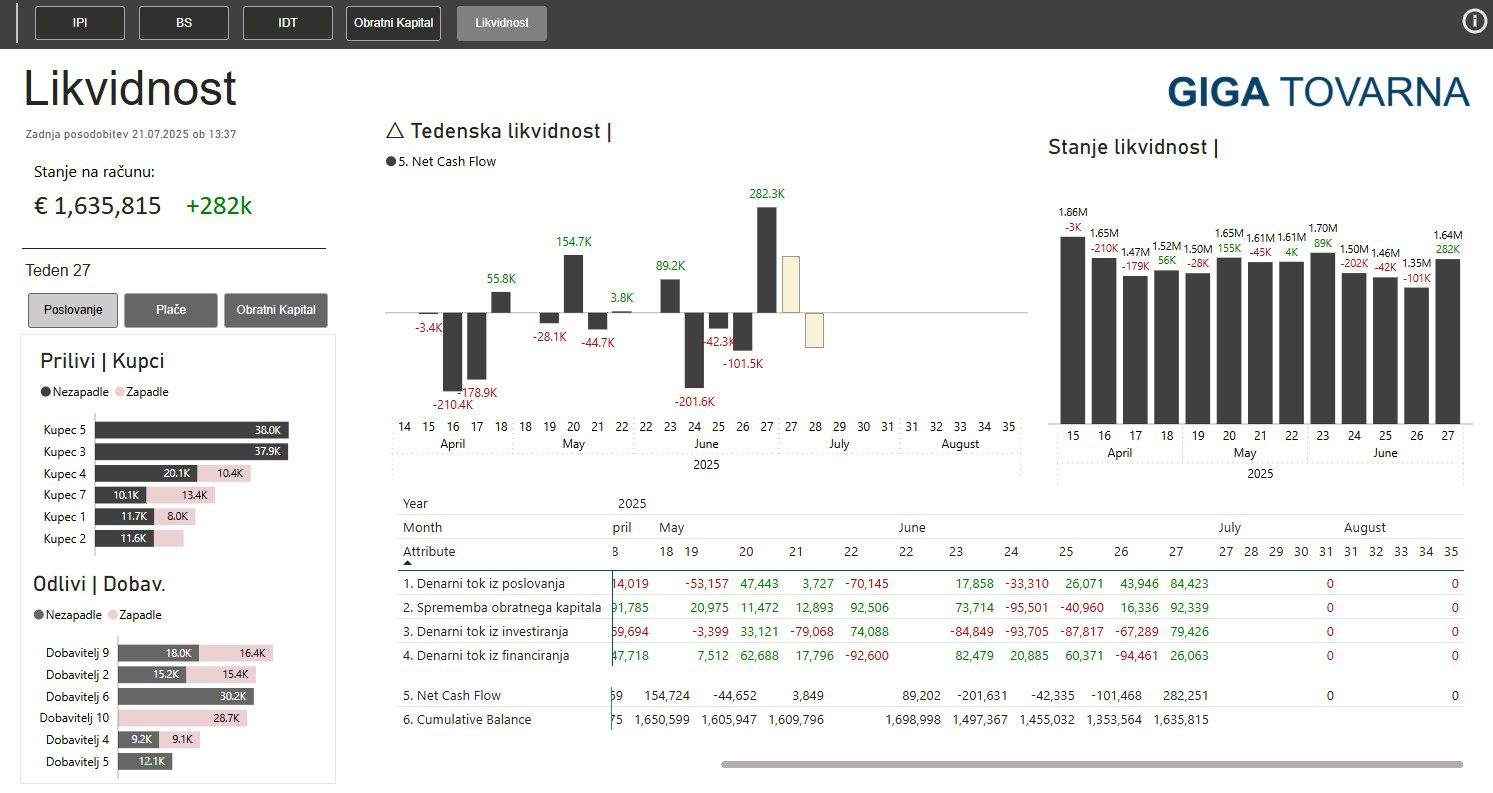Open the info icon in the top-right corner
This screenshot has width=1493, height=793.
(1473, 20)
